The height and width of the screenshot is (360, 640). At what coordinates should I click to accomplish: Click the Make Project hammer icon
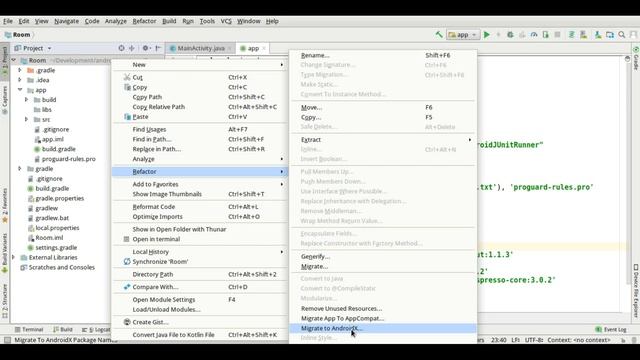(439, 35)
